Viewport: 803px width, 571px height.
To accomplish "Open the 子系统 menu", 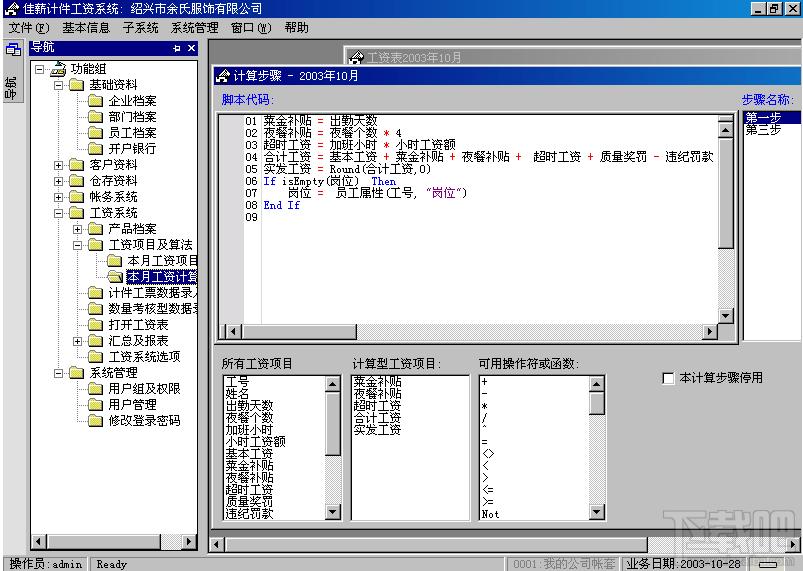I will click(140, 28).
